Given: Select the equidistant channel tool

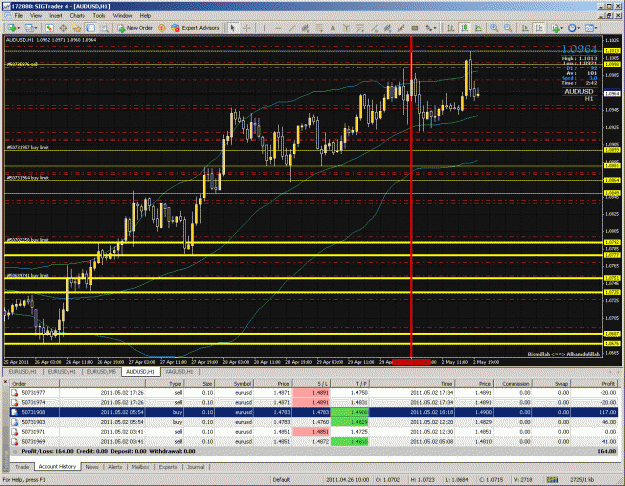Looking at the screenshot, I should [305, 28].
